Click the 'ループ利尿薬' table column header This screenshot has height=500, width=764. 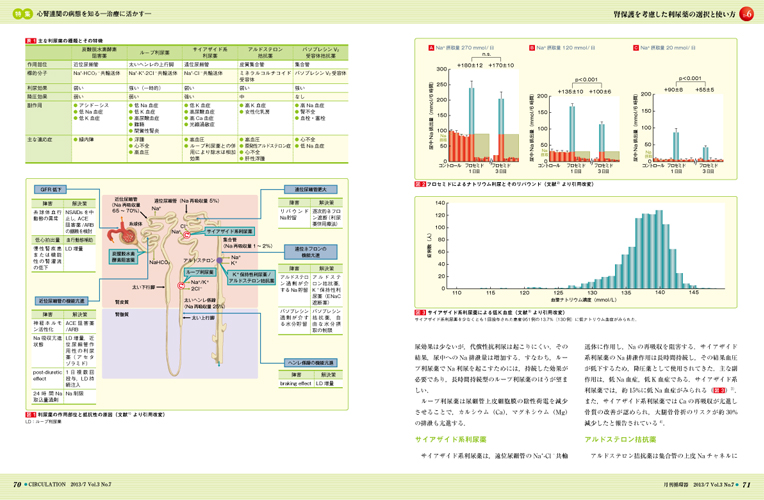[x=154, y=53]
